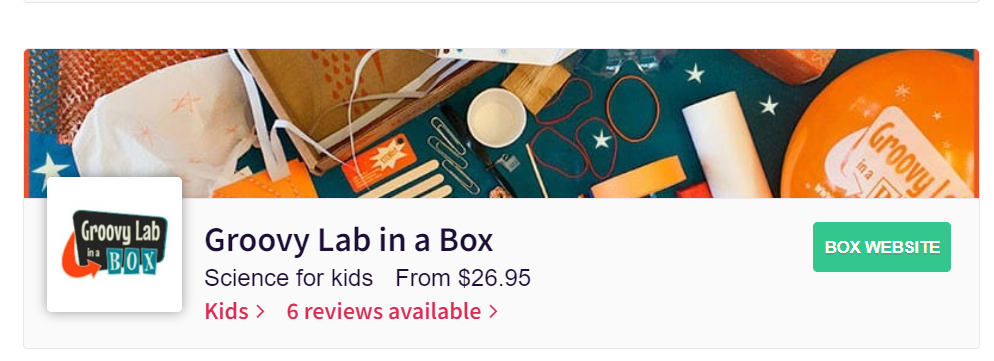Viewport: 994px width, 361px height.
Task: Open the 6 reviews available link
Action: point(384,312)
